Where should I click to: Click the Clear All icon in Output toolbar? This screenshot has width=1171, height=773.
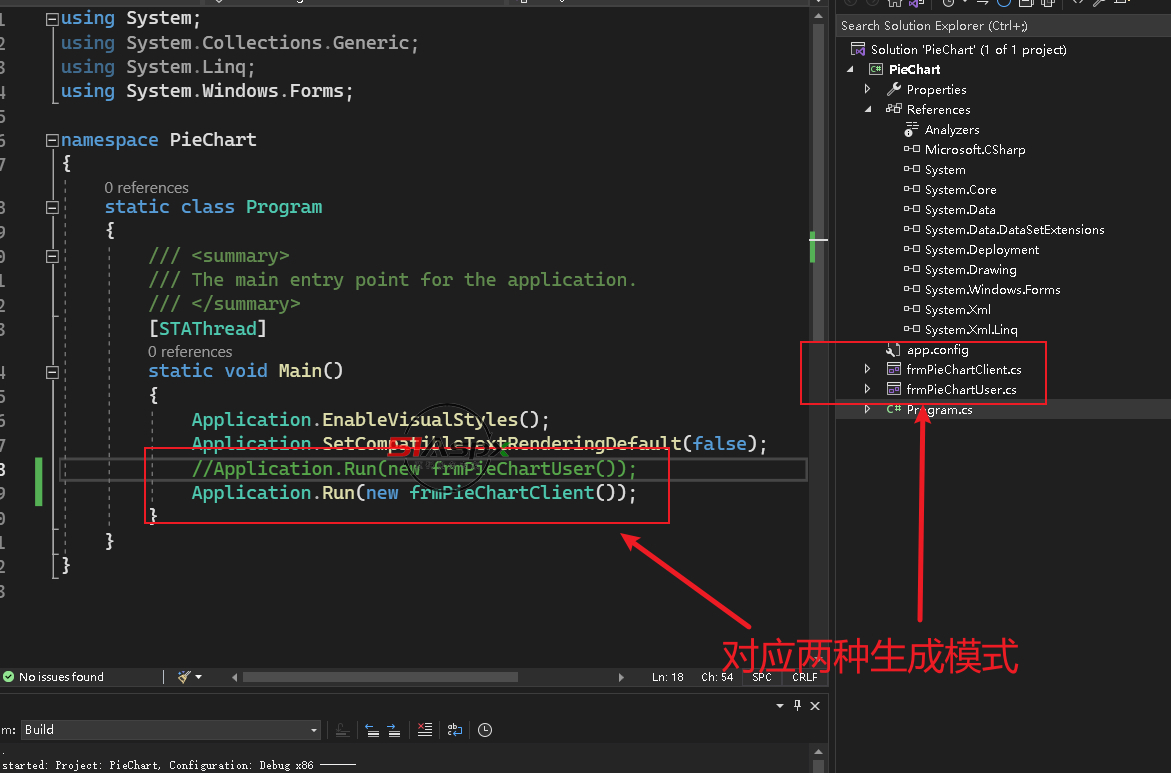425,730
